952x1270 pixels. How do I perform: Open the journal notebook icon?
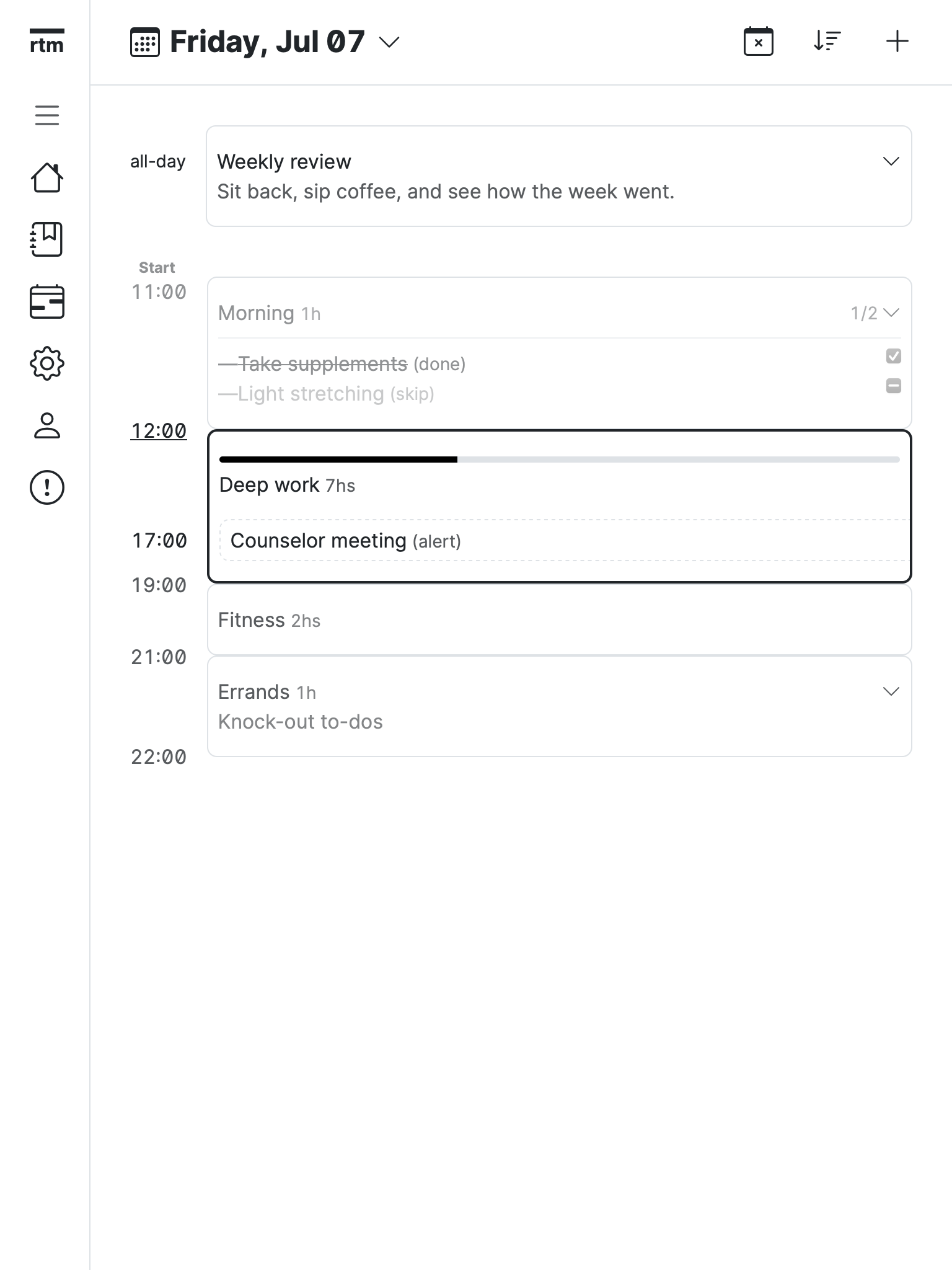pyautogui.click(x=47, y=239)
